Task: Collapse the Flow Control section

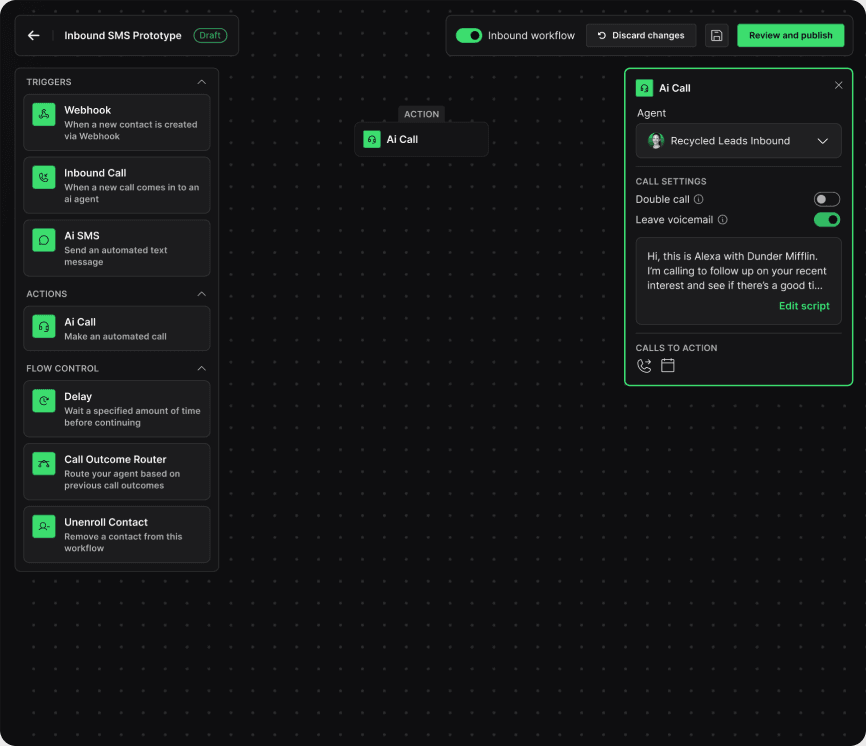Action: [x=202, y=368]
